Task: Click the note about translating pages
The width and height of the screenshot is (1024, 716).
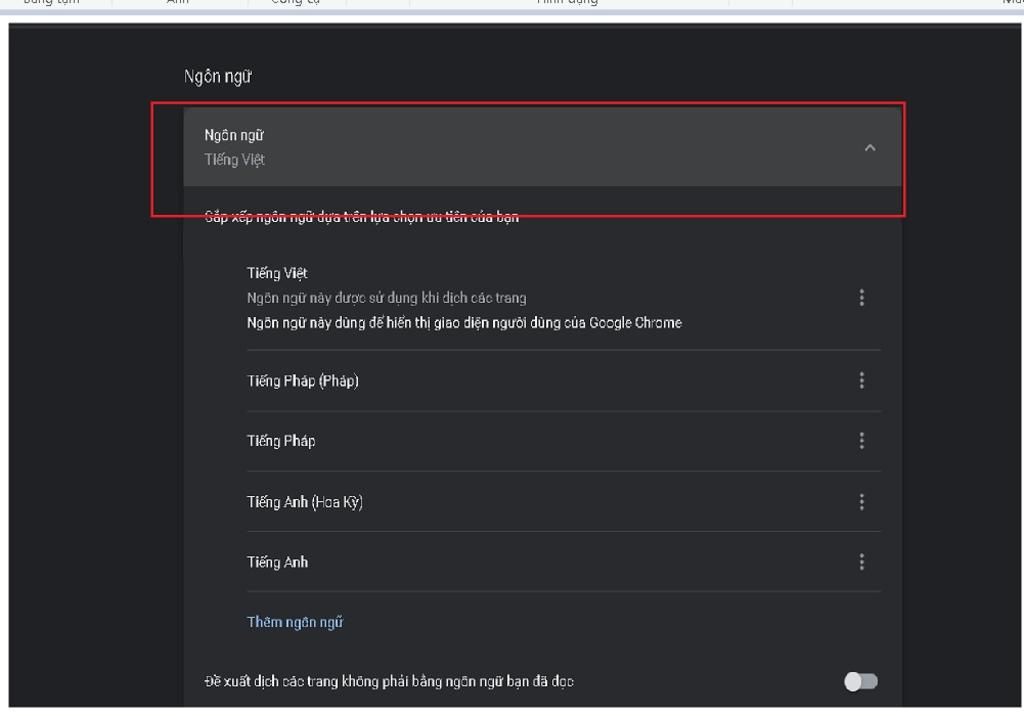Action: (x=386, y=298)
